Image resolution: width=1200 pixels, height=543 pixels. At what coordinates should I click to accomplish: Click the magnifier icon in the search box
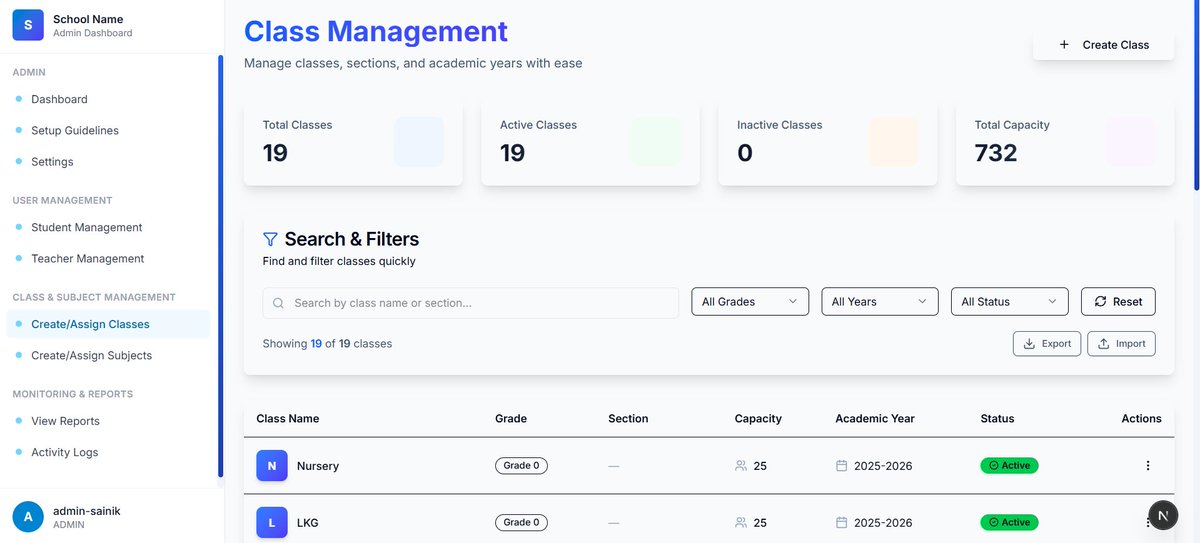[278, 303]
